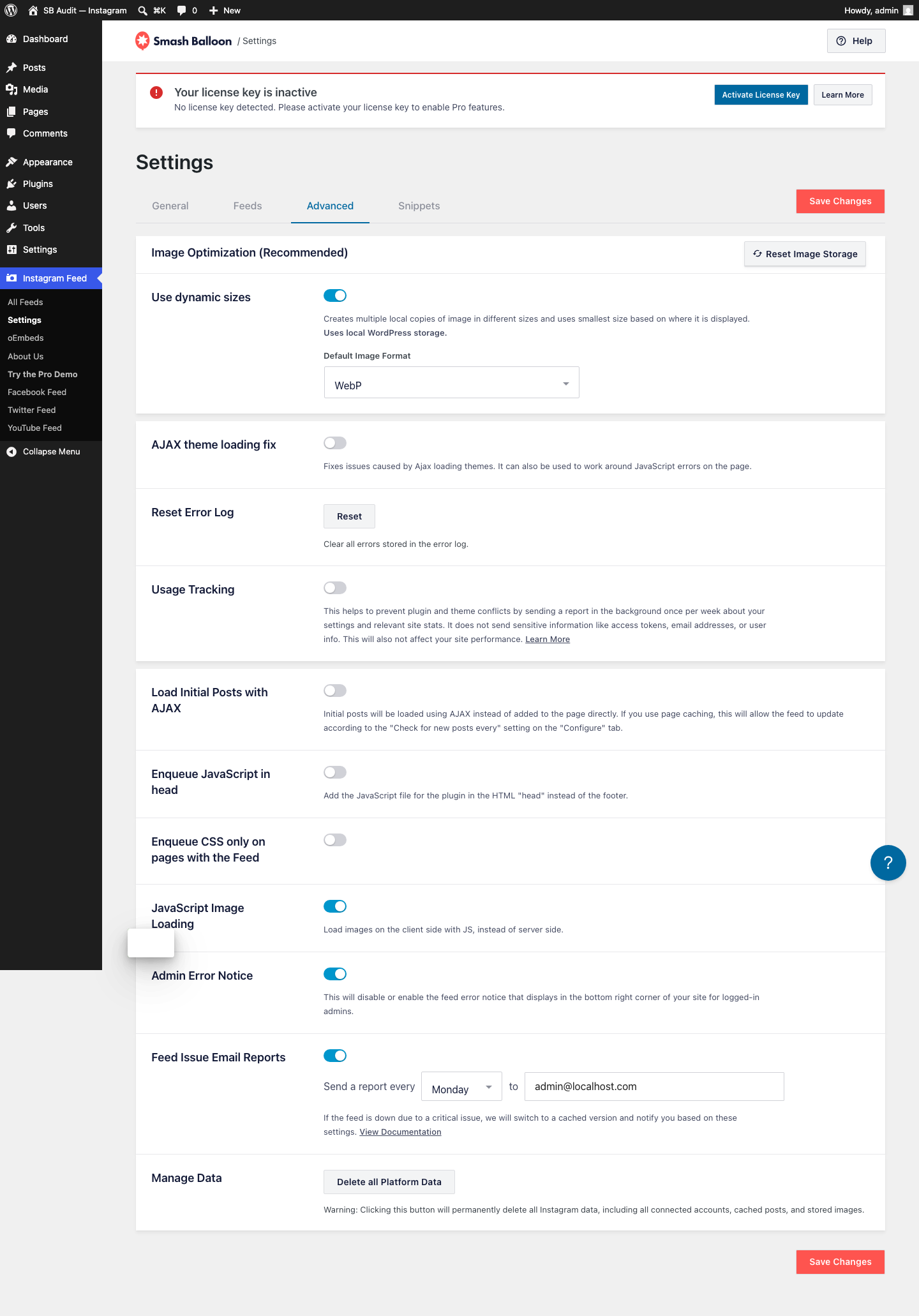This screenshot has width=919, height=1316.
Task: Click the Media icon in sidebar
Action: tap(11, 89)
